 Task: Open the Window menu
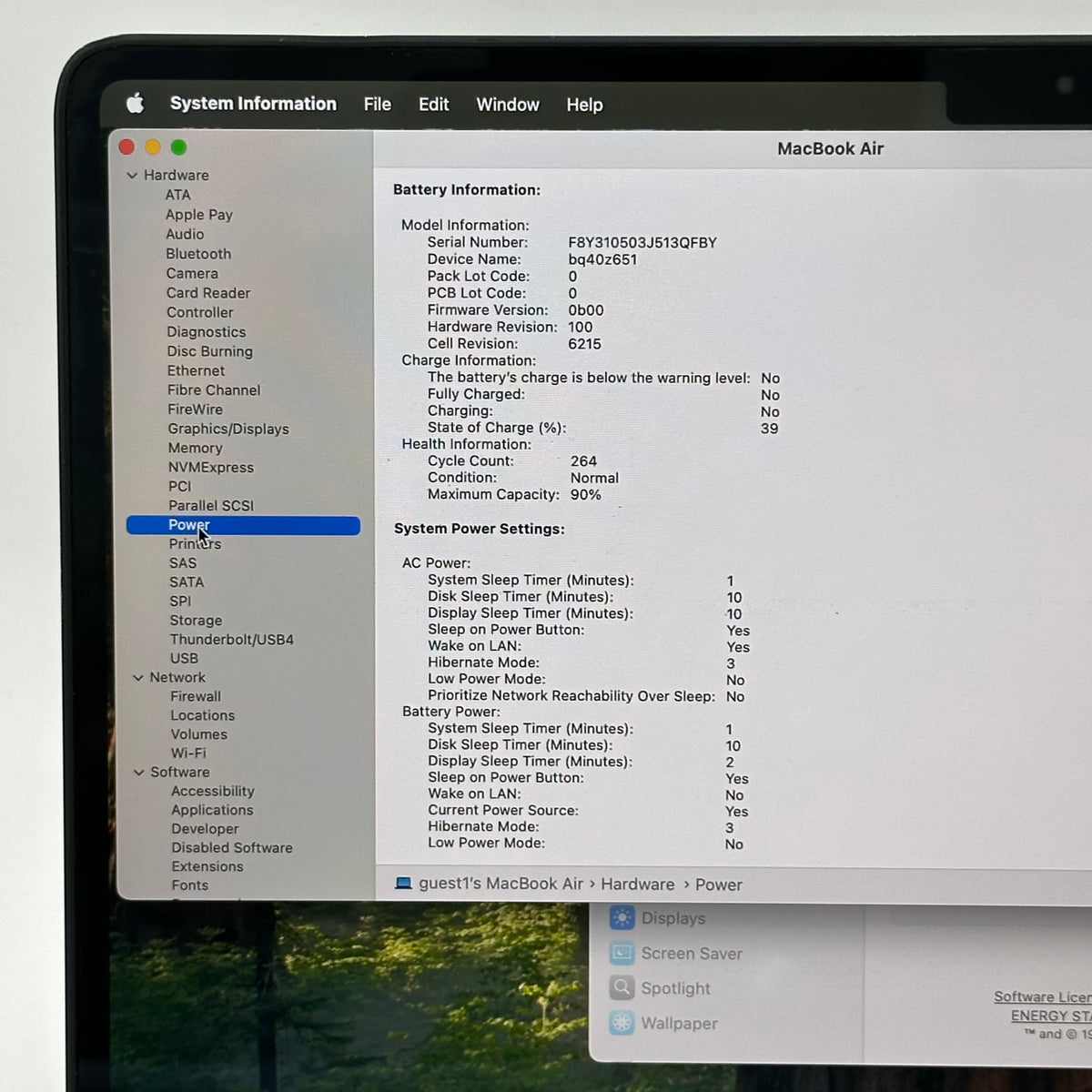[x=508, y=105]
